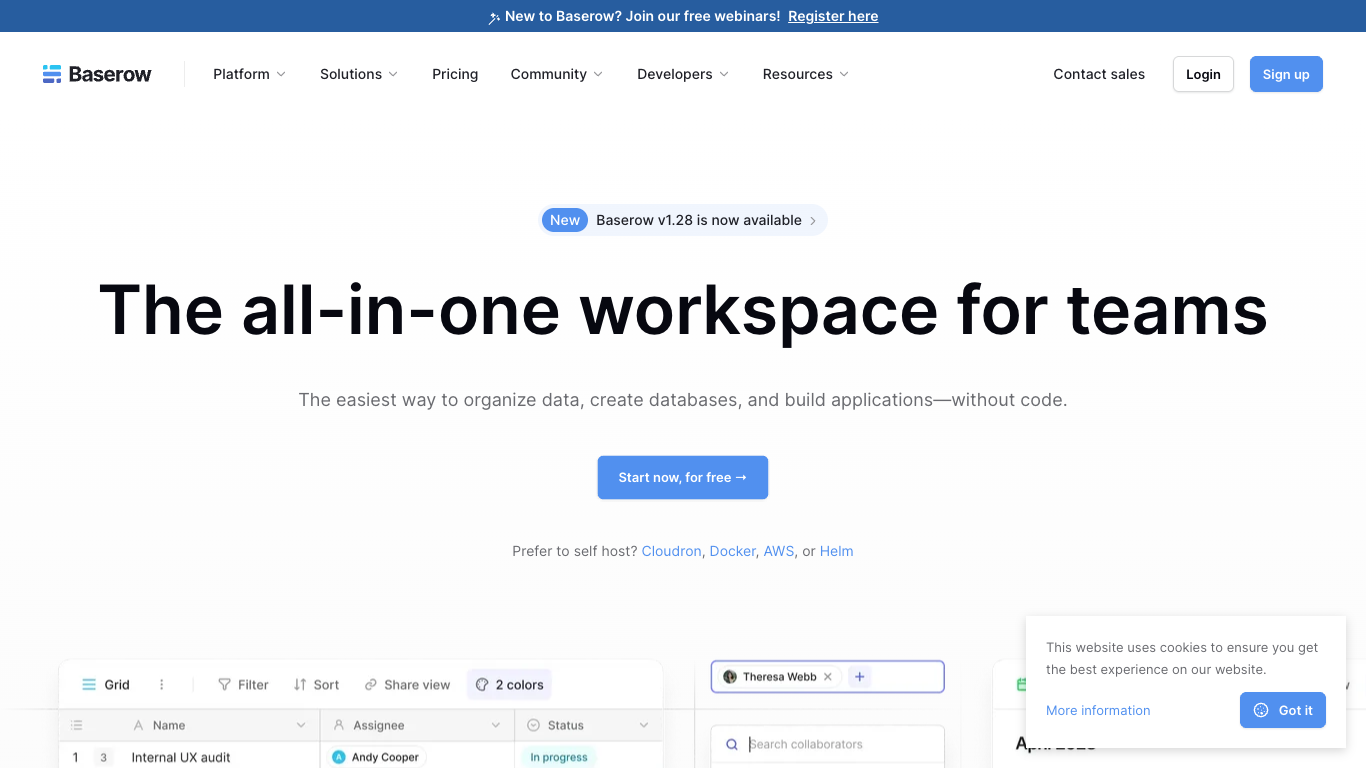1366x768 pixels.
Task: Click the 2 colors palette button
Action: point(509,685)
